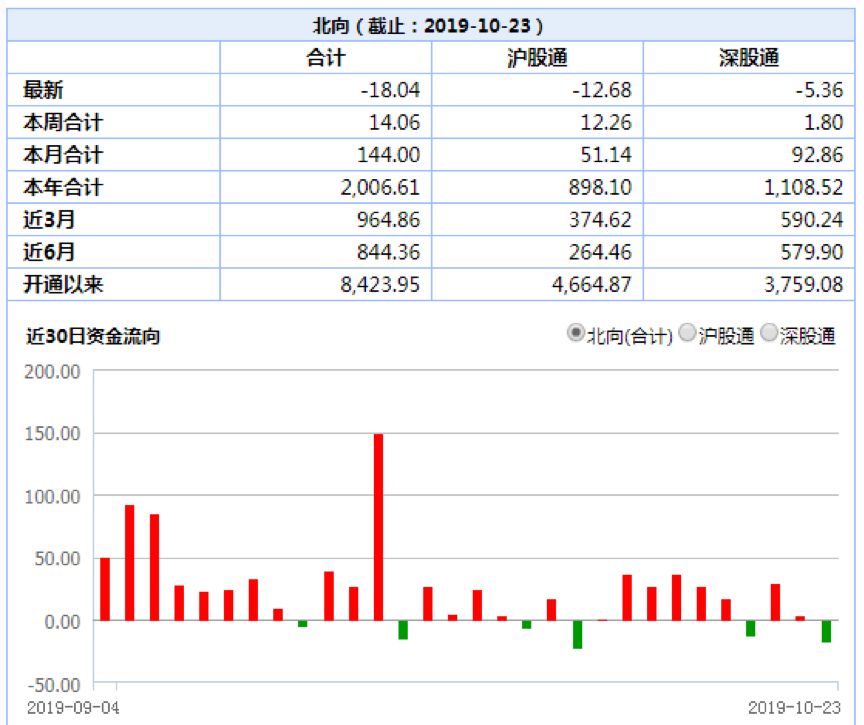Click the 92.86 cell
Image resolution: width=864 pixels, height=725 pixels.
[x=818, y=155]
